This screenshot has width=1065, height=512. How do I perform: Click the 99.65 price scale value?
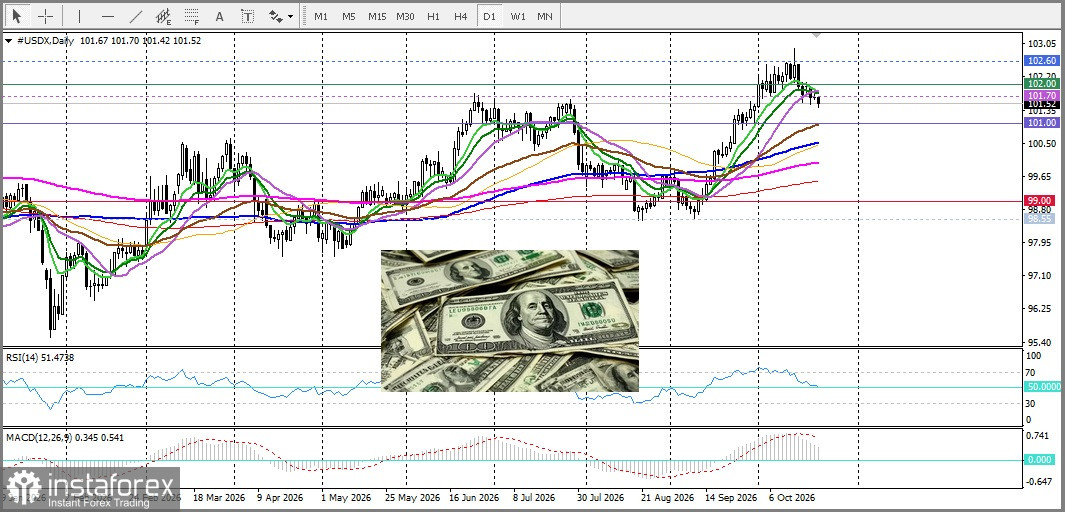pos(1041,177)
